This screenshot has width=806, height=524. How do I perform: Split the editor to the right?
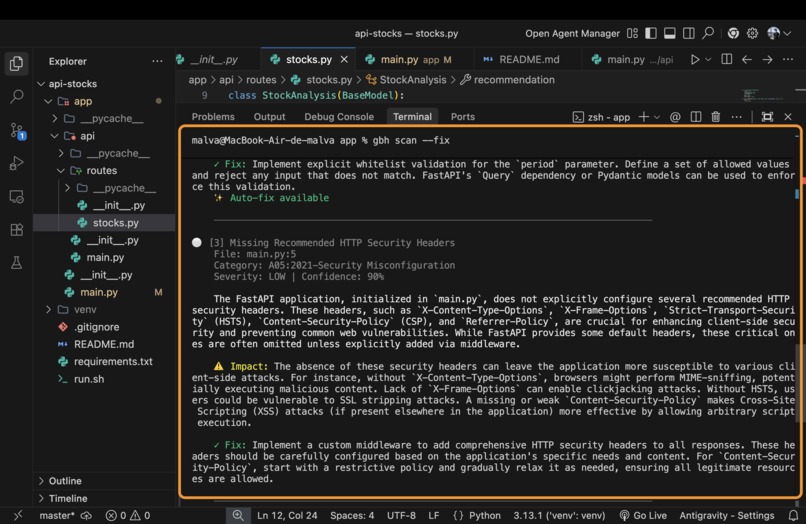click(727, 59)
